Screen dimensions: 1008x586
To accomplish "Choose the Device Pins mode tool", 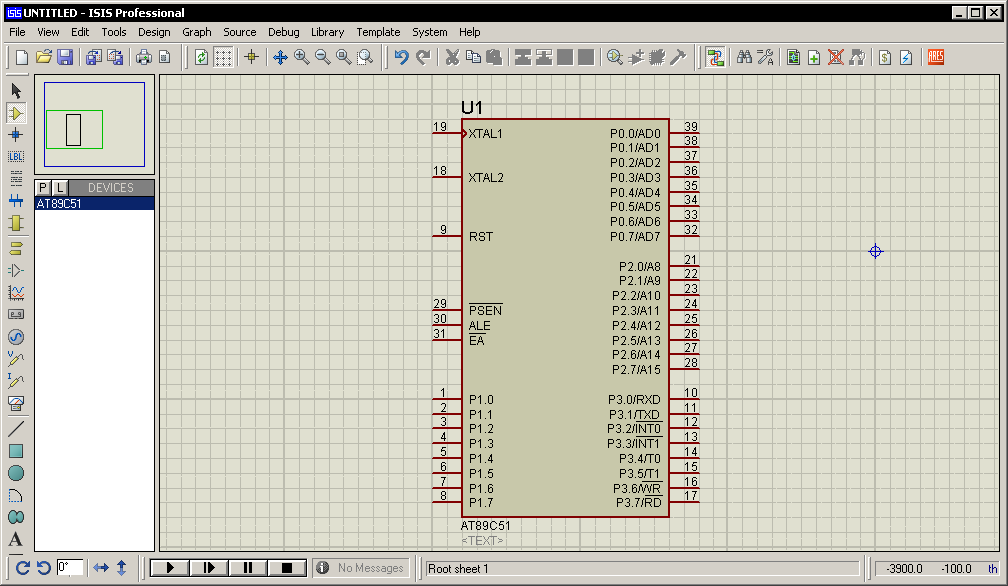I will (x=16, y=271).
